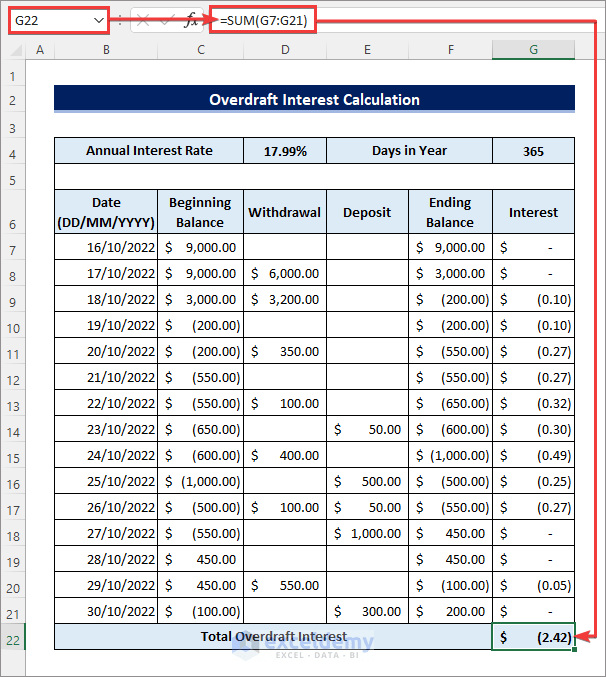Select the date cell 21/10/2022

tap(106, 377)
